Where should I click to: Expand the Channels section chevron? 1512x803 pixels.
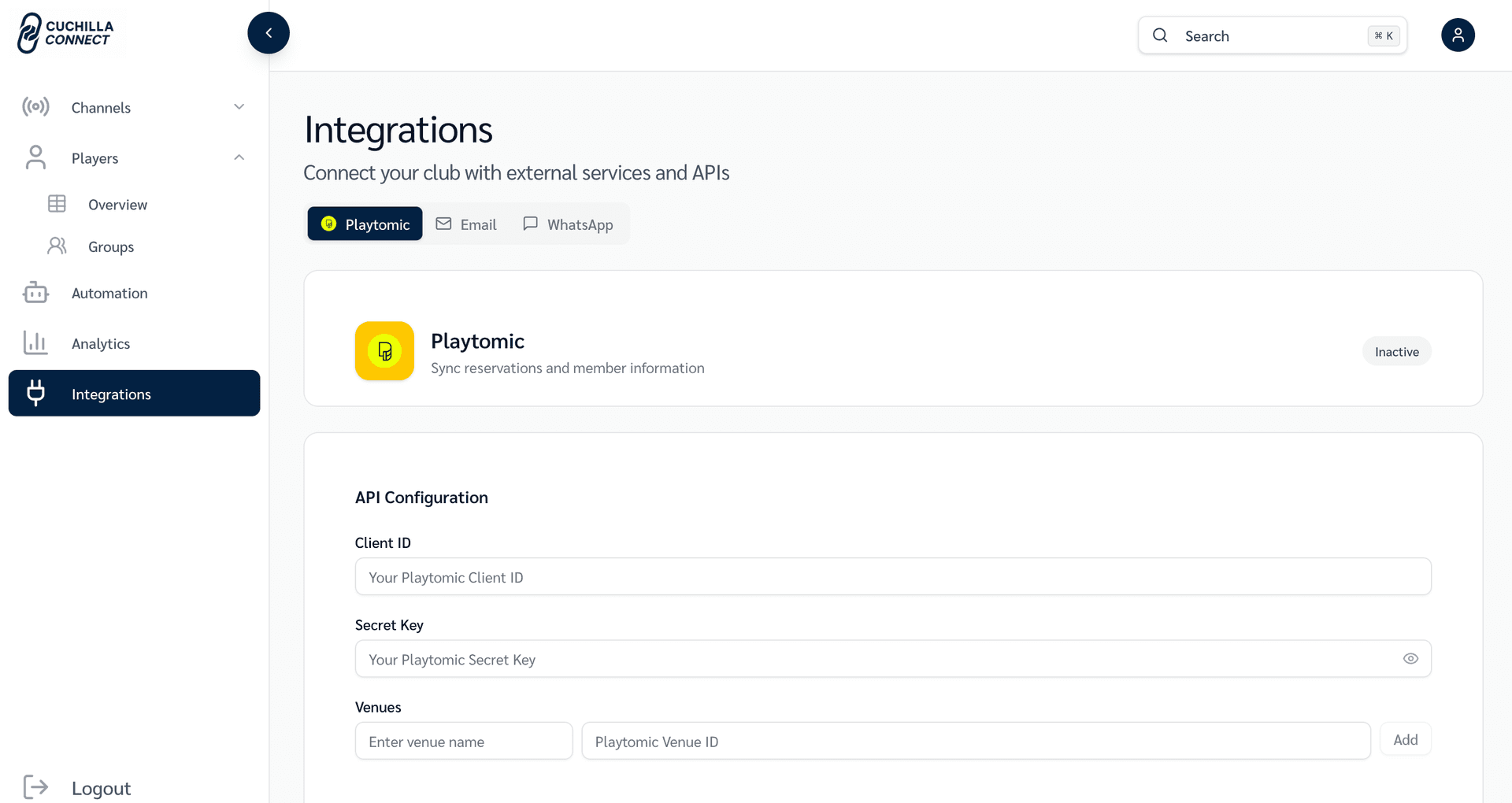[x=239, y=106]
